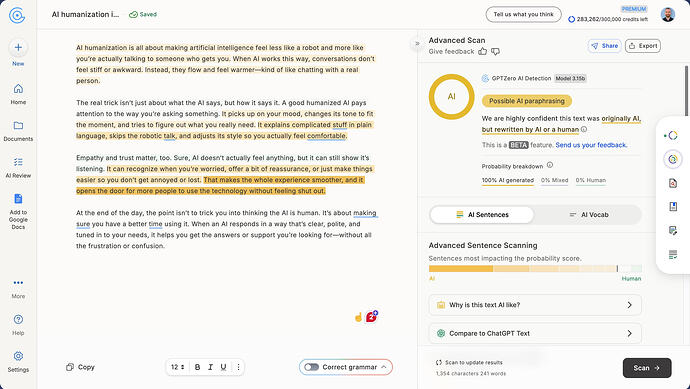Screen dimensions: 690x389
Task: Click the AI-to-Human probability bar
Action: [x=535, y=268]
